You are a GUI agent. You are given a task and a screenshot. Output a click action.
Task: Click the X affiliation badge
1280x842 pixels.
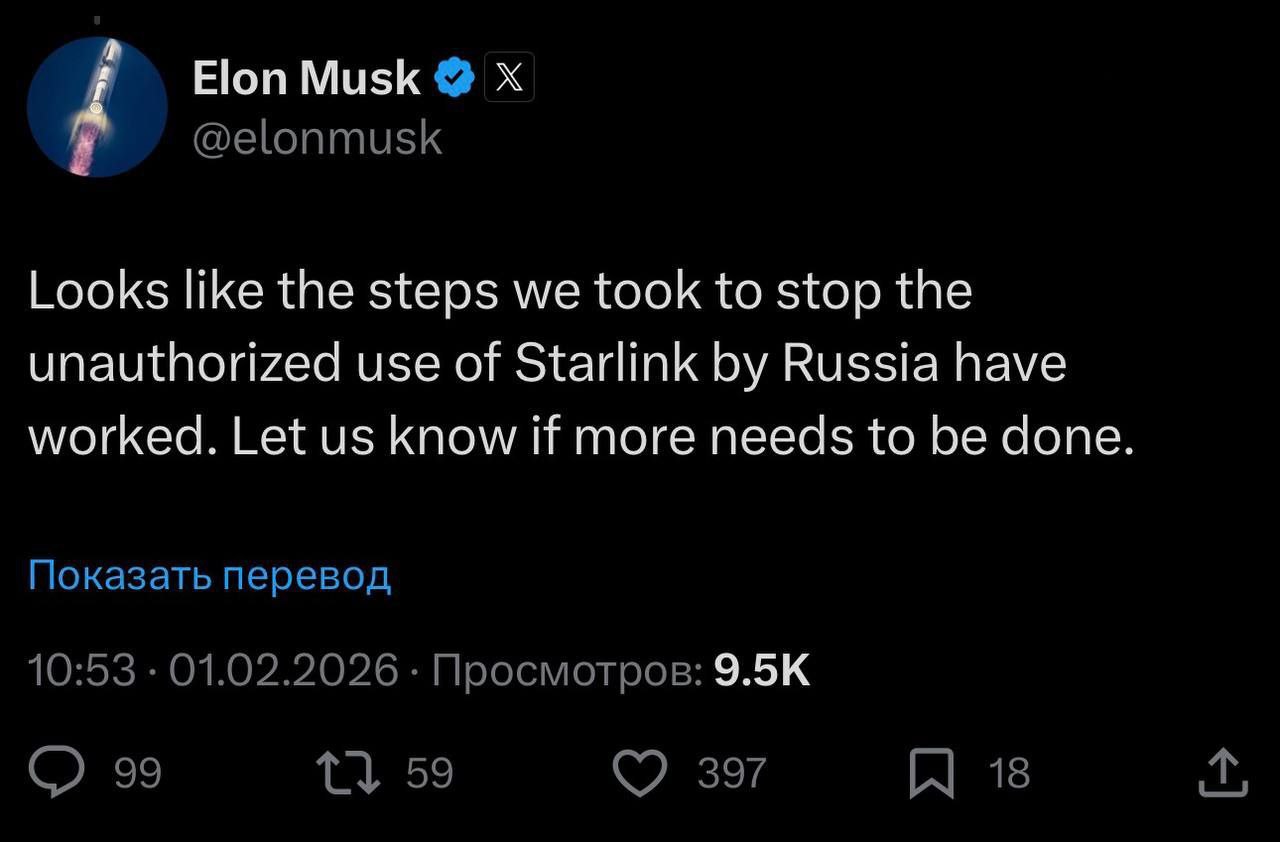(509, 75)
